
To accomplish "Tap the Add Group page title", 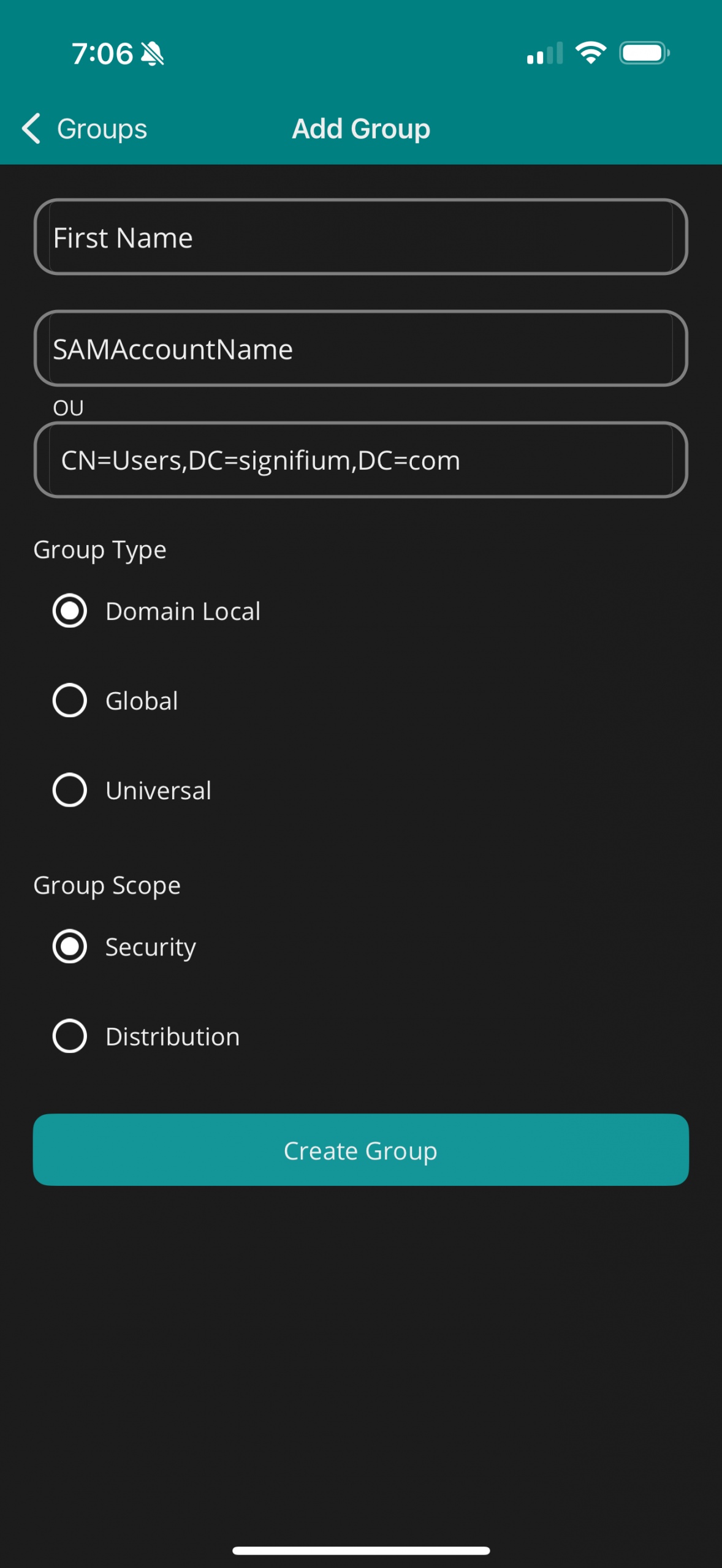I will coord(361,129).
